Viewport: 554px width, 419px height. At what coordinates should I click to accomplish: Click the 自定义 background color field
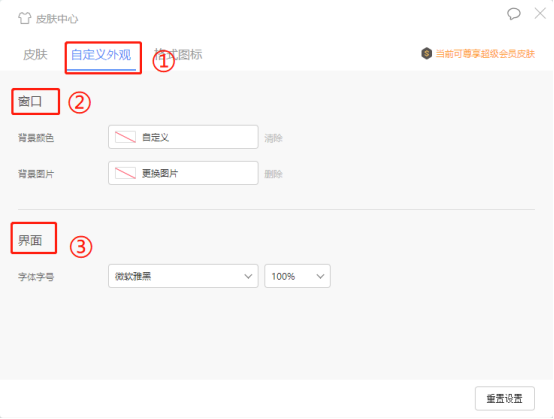point(183,137)
